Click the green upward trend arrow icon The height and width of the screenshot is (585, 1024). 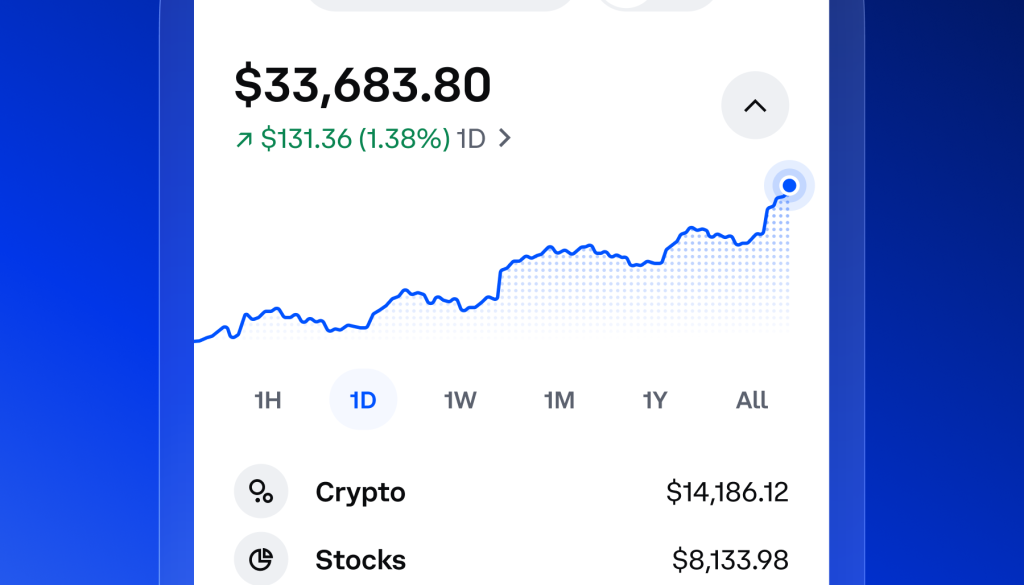244,140
